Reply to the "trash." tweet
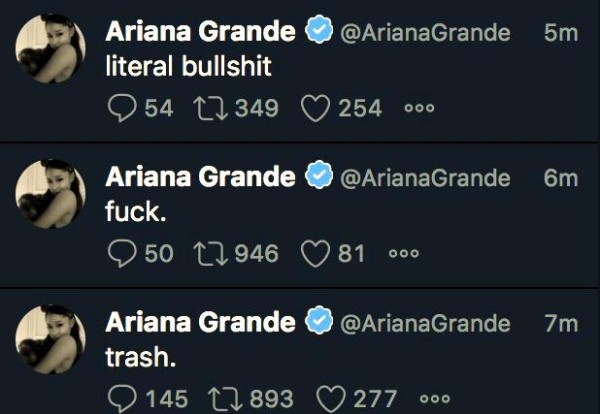The width and height of the screenshot is (600, 414). [122, 399]
